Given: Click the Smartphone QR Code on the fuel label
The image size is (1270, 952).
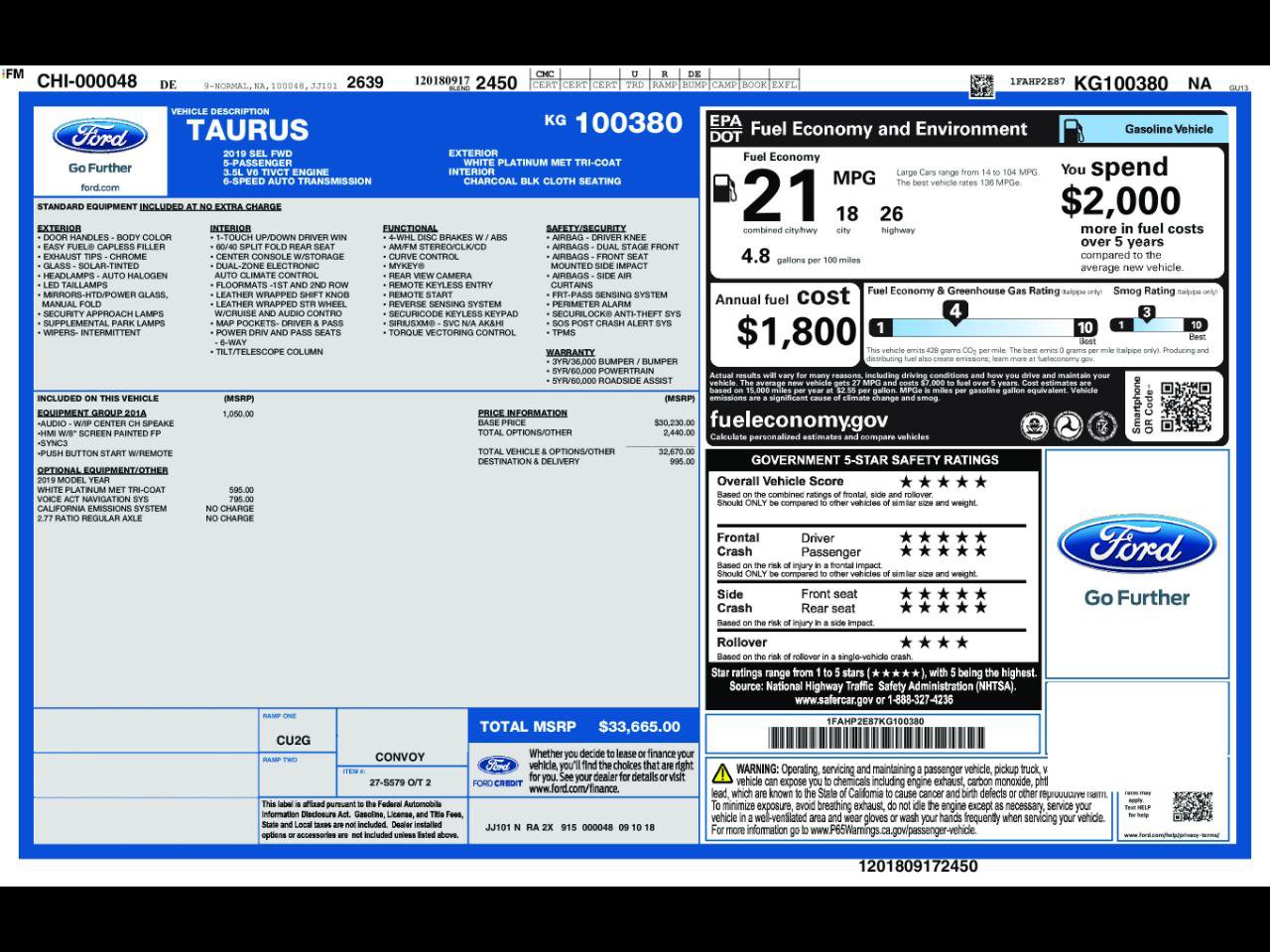Looking at the screenshot, I should [1186, 407].
